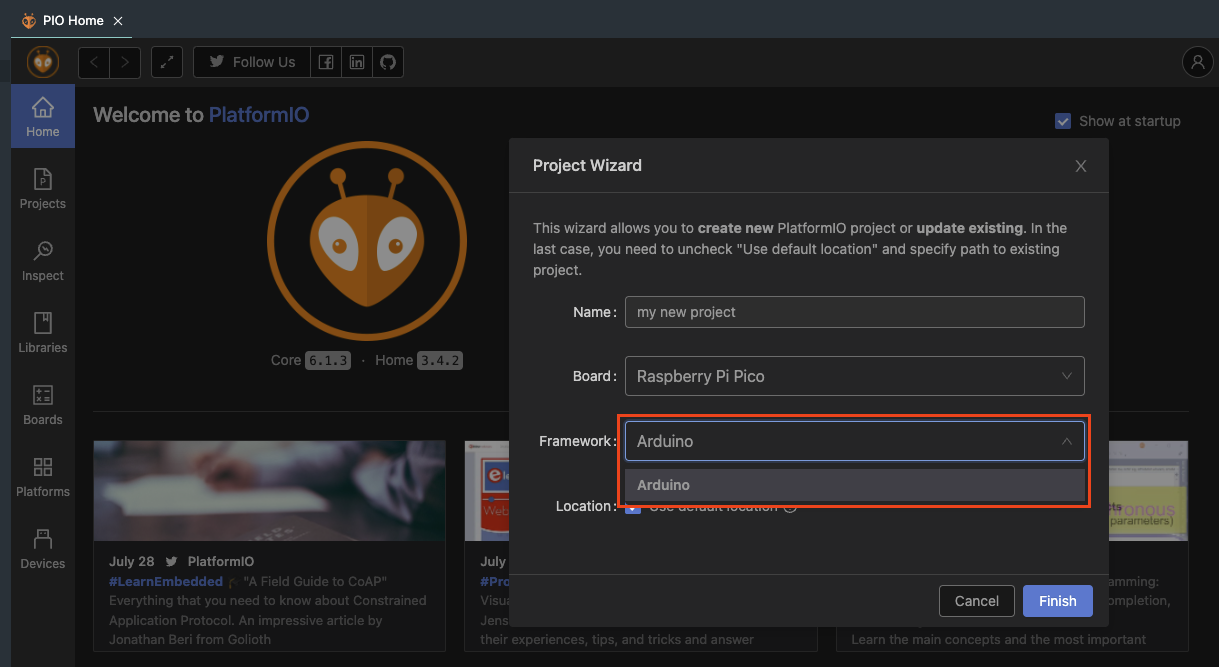Open the user account icon
The width and height of the screenshot is (1219, 667).
click(1197, 62)
